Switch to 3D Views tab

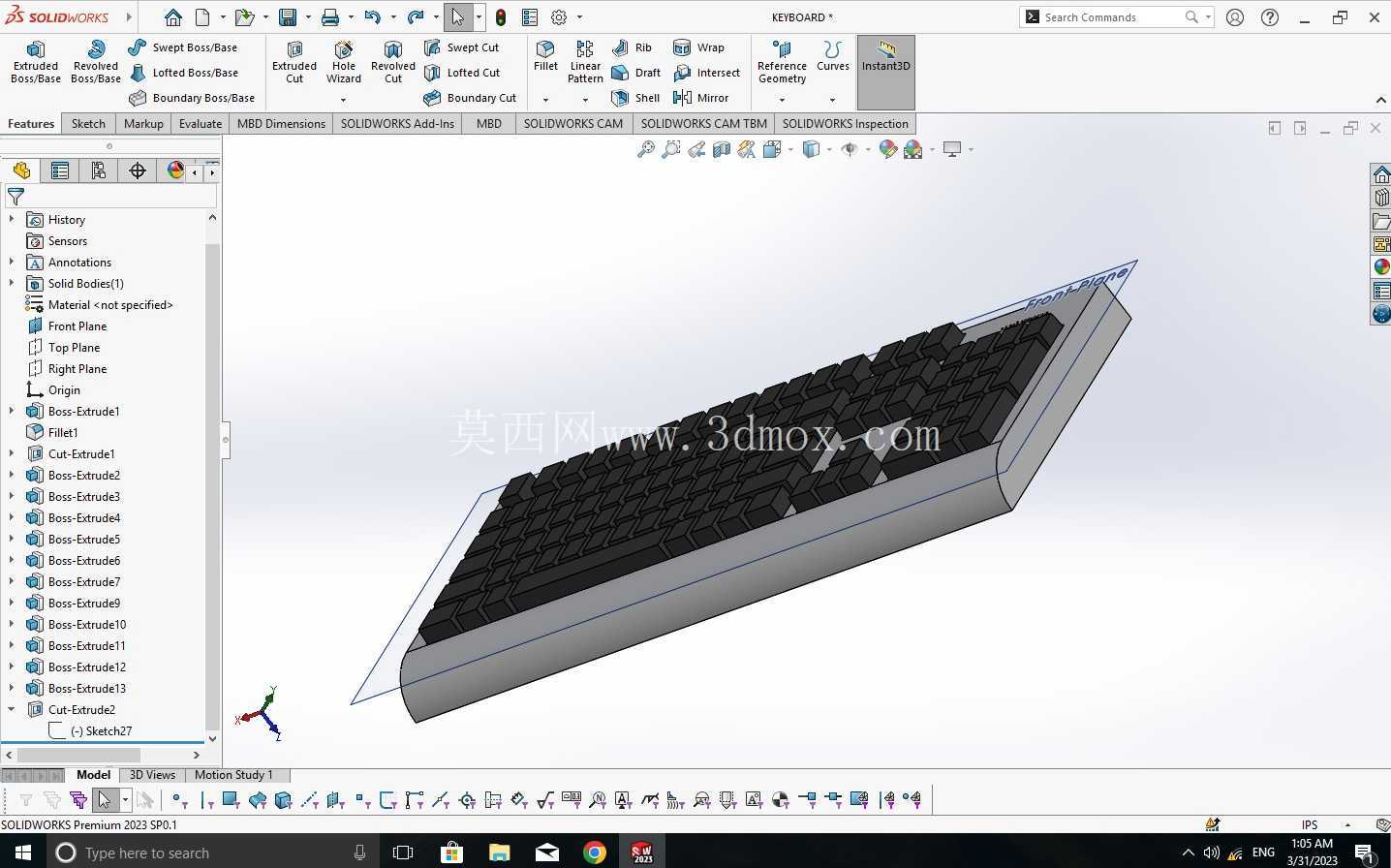point(152,775)
